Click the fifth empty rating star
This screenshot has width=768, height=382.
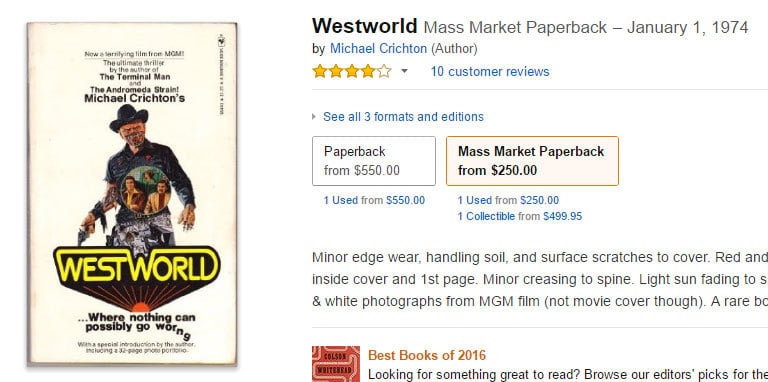click(x=384, y=72)
